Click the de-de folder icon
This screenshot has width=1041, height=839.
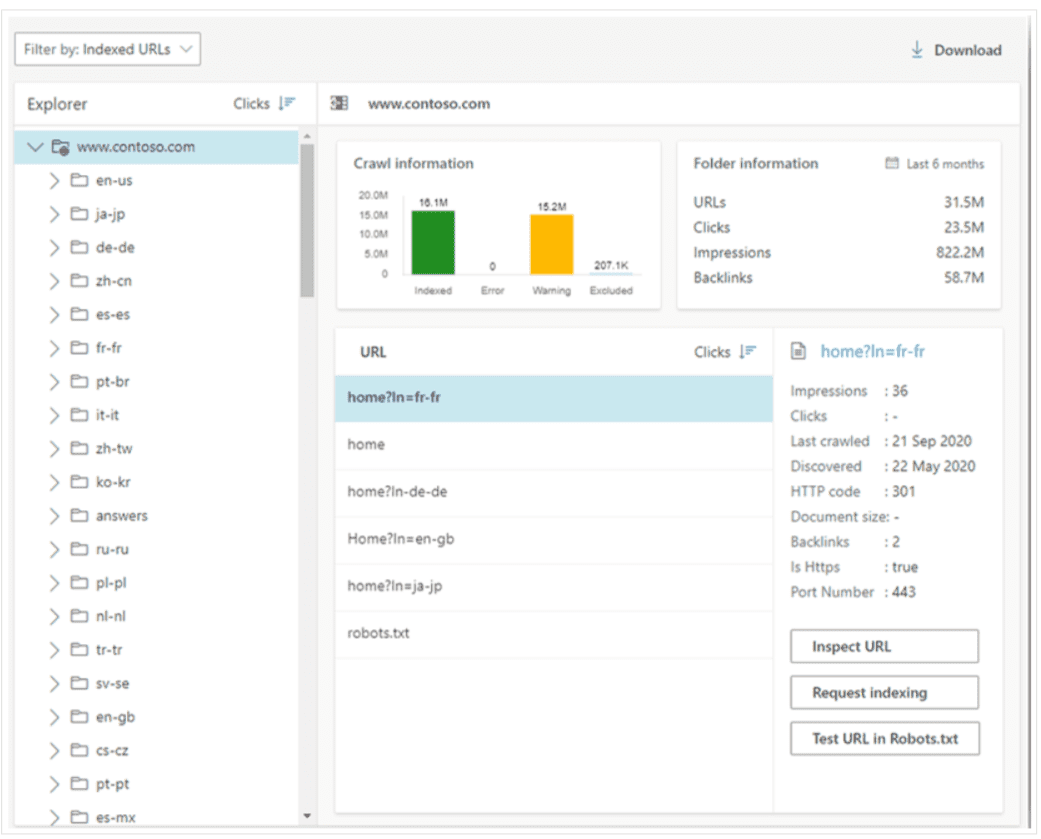click(80, 248)
